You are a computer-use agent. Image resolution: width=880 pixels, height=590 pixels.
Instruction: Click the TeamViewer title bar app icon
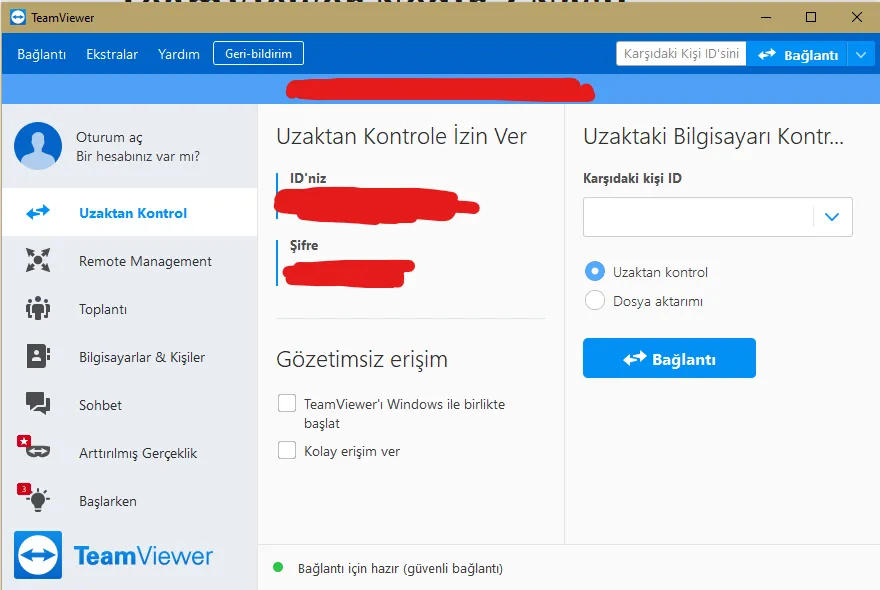pos(18,17)
